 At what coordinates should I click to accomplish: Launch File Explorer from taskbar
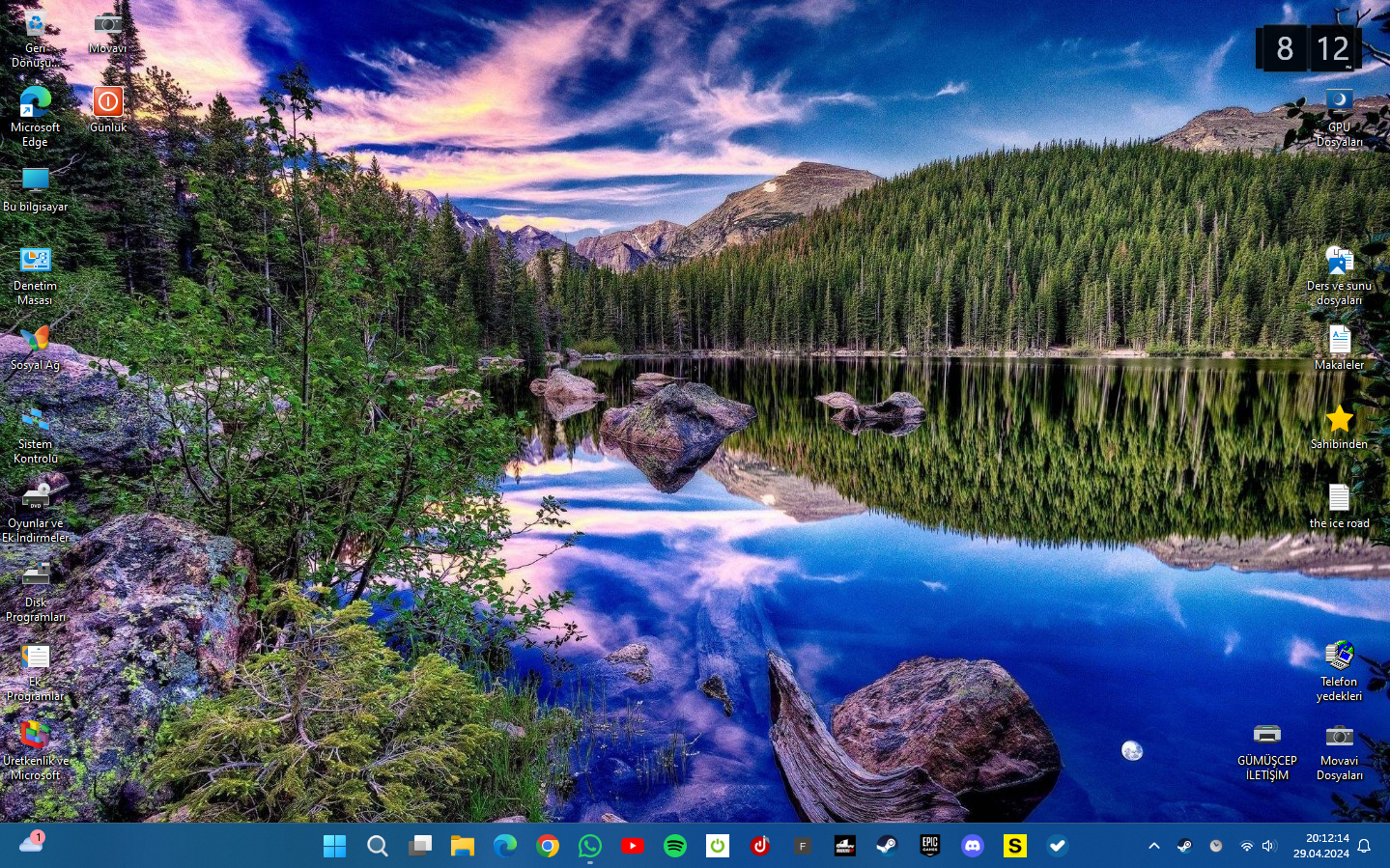[462, 846]
